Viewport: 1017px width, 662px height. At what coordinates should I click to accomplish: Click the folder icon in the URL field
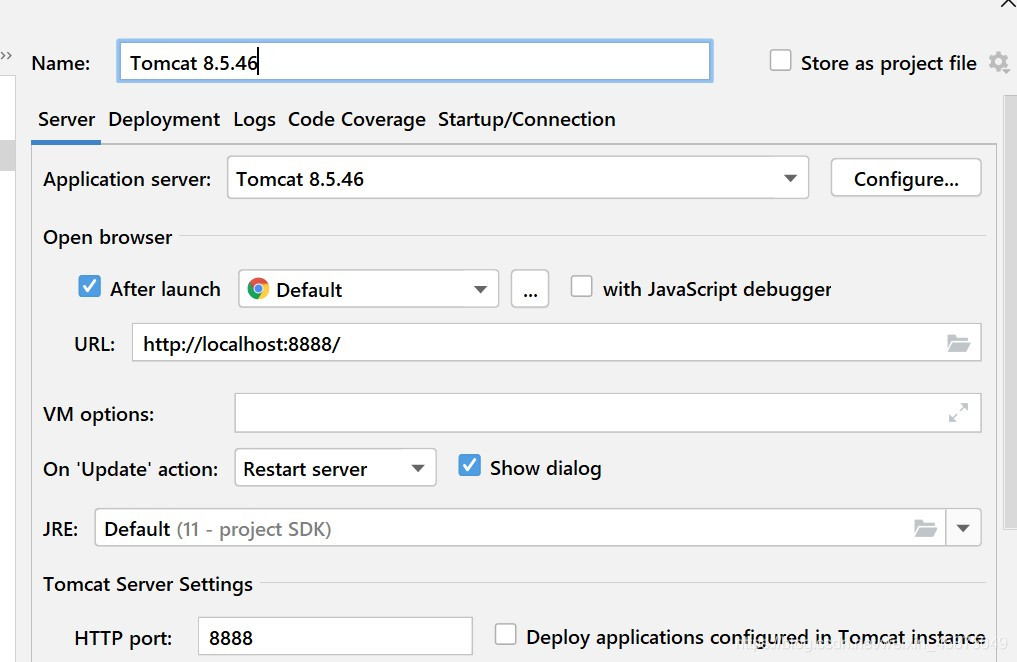pyautogui.click(x=958, y=344)
